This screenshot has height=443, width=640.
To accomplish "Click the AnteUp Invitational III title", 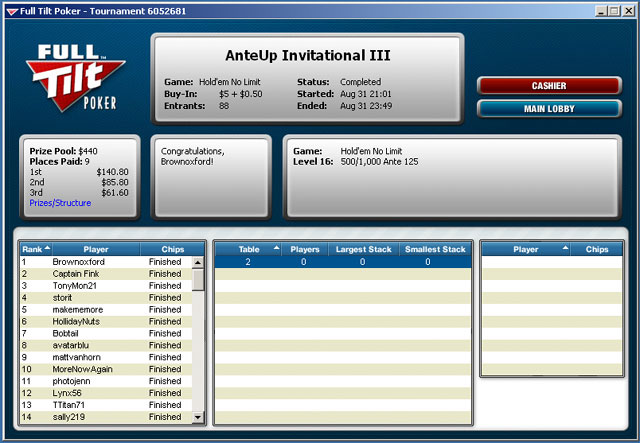I will 308,55.
